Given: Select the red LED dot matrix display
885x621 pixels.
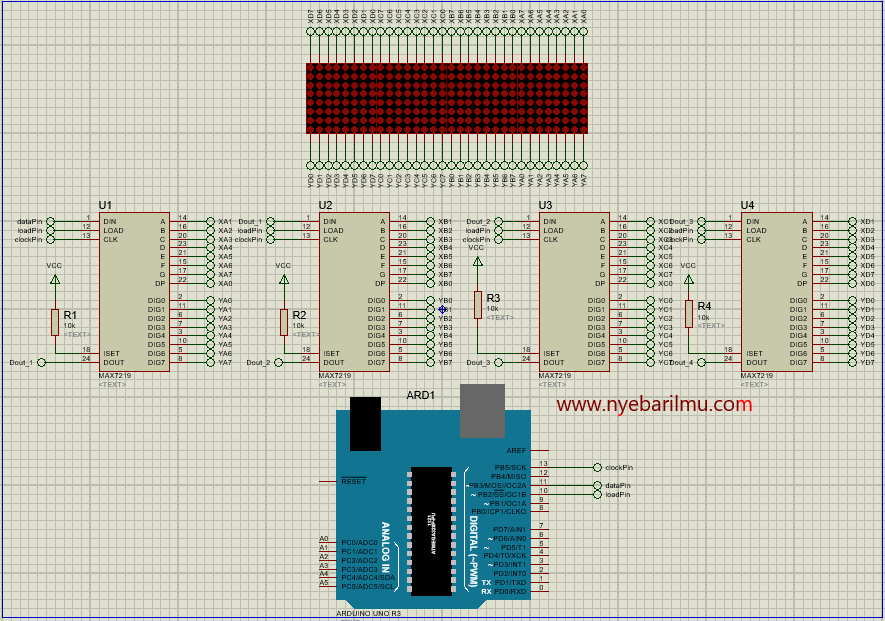Looking at the screenshot, I should 446,98.
